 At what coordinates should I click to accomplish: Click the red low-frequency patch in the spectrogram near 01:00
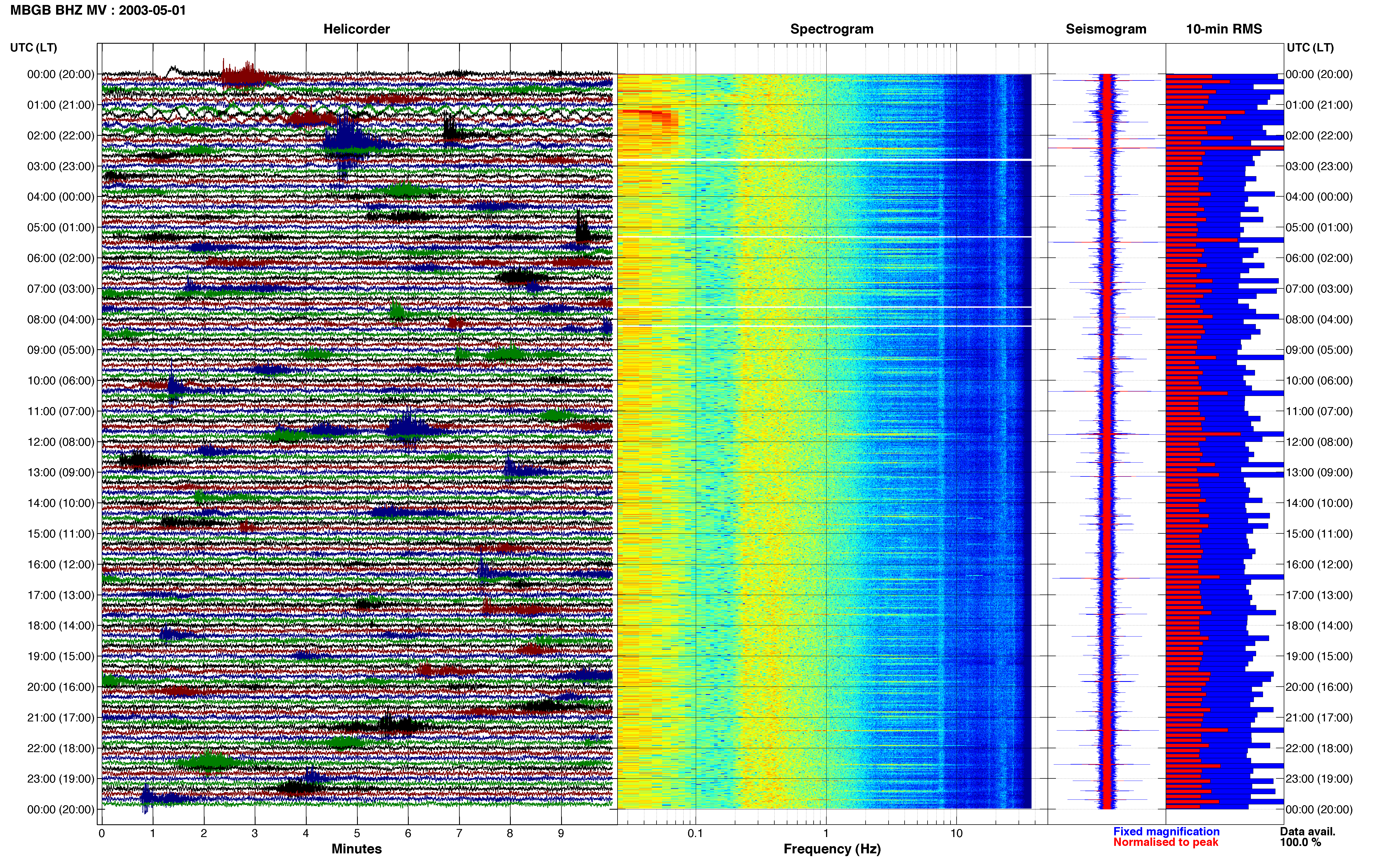point(649,118)
